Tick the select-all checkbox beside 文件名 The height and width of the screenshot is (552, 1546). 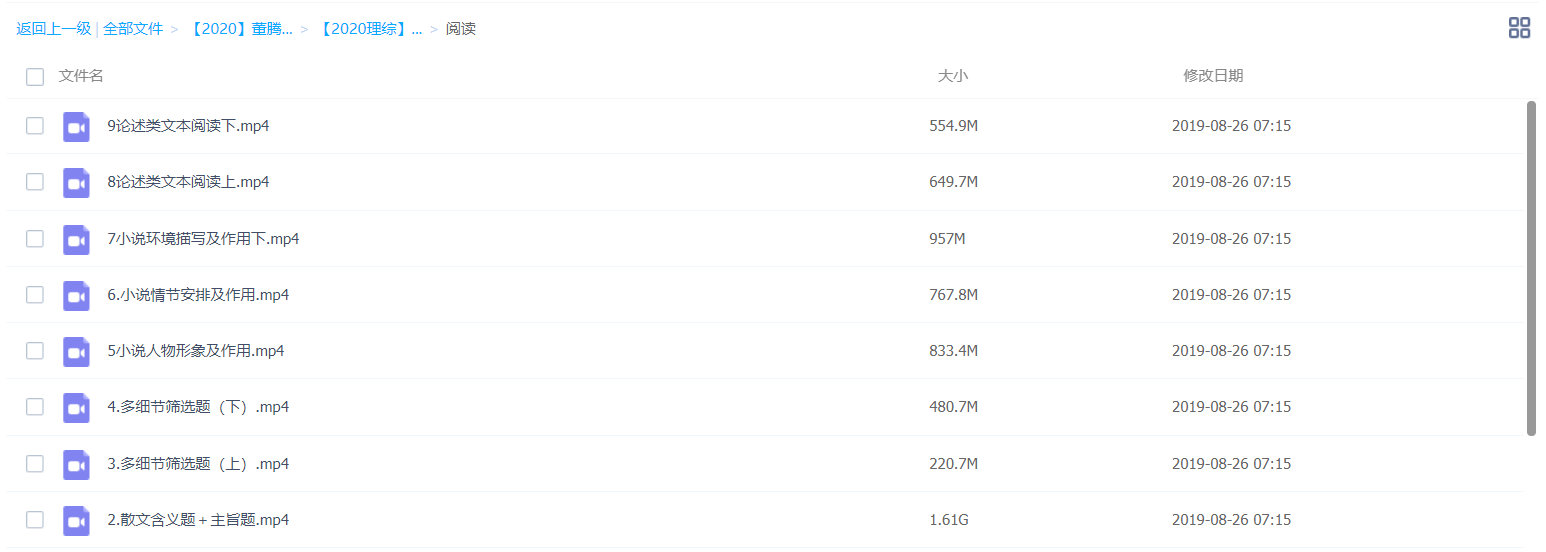[35, 77]
